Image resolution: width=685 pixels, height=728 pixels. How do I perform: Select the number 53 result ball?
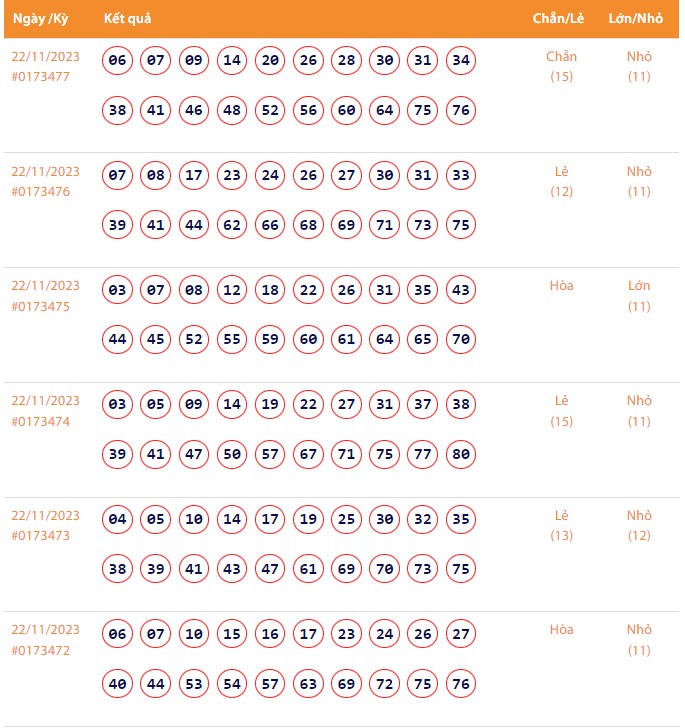(194, 684)
